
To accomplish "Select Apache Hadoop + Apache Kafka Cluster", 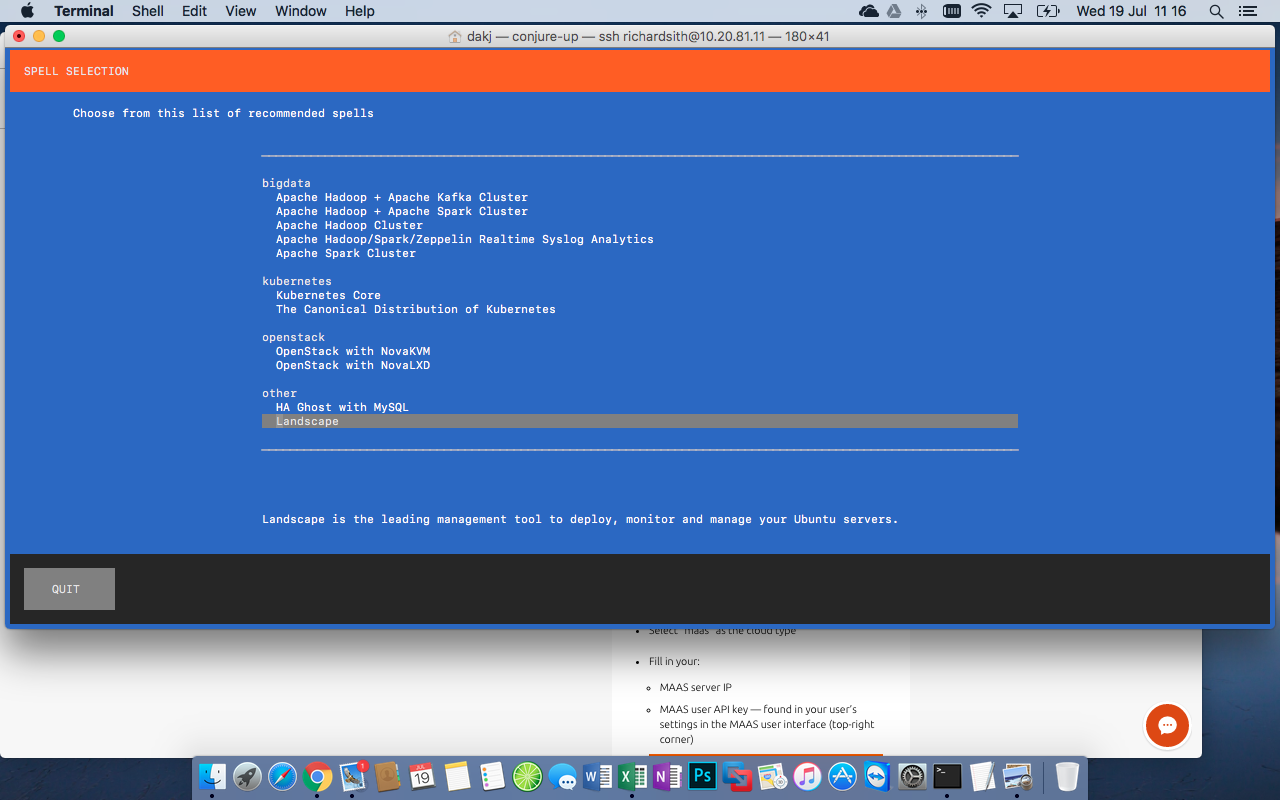I will point(402,197).
